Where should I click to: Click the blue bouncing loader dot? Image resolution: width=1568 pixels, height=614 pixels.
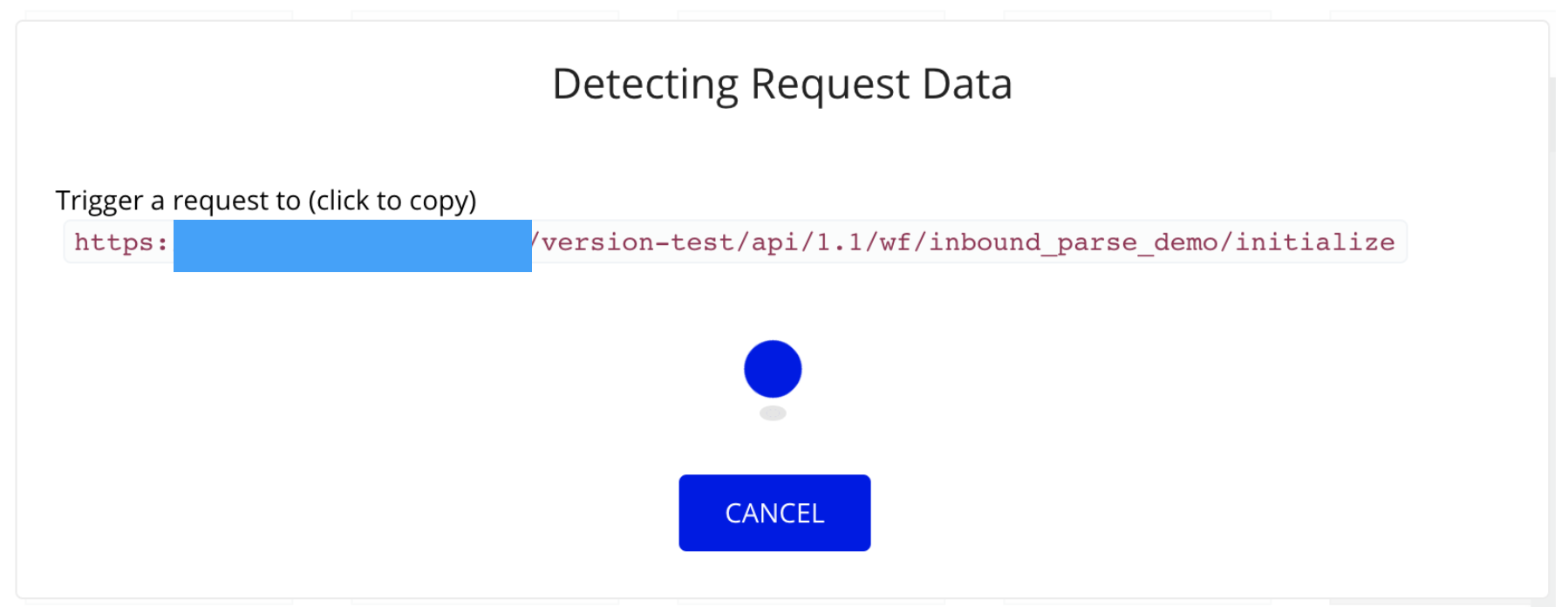point(773,369)
